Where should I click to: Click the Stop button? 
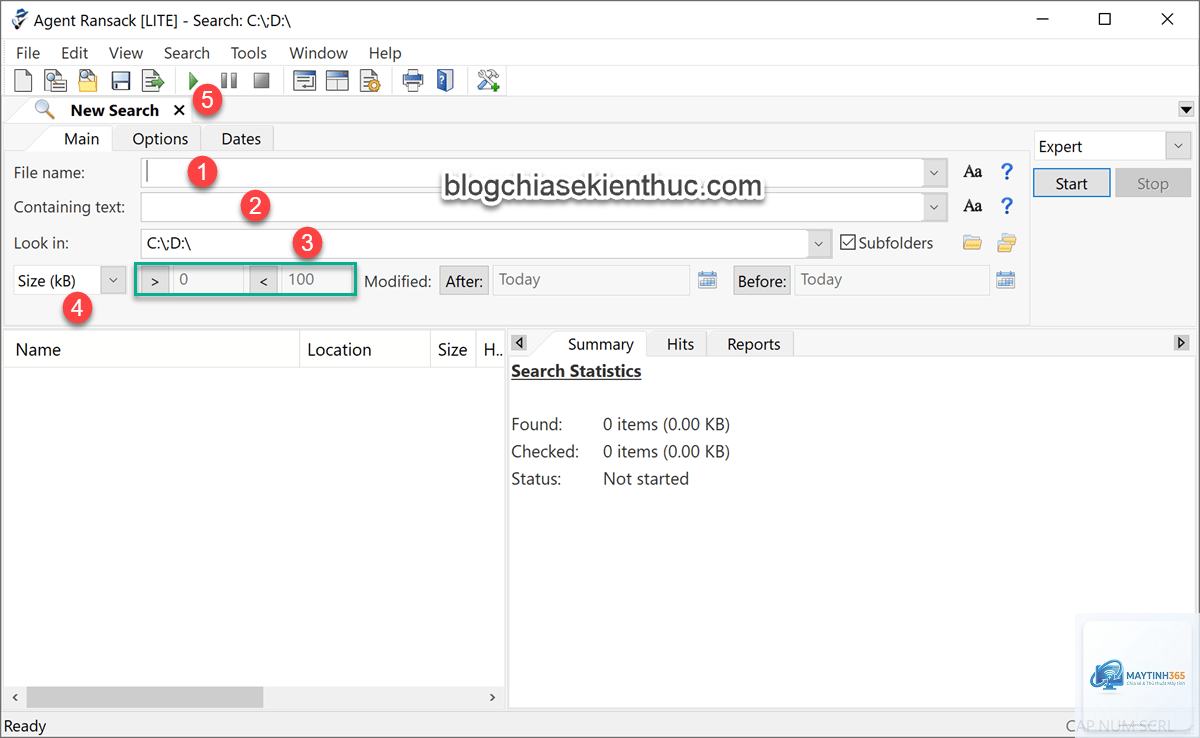tap(1152, 183)
